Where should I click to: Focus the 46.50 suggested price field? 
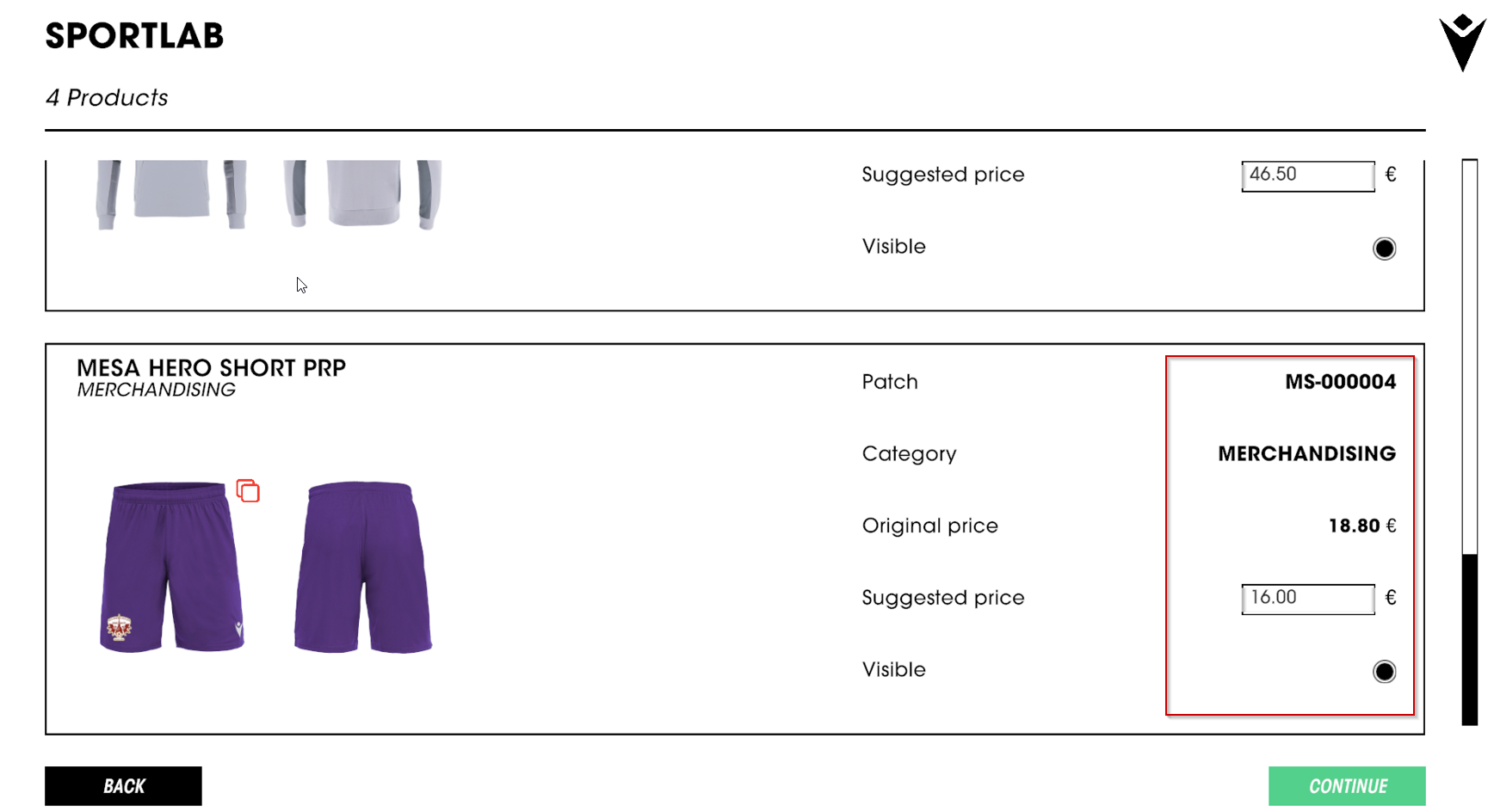click(x=1307, y=175)
